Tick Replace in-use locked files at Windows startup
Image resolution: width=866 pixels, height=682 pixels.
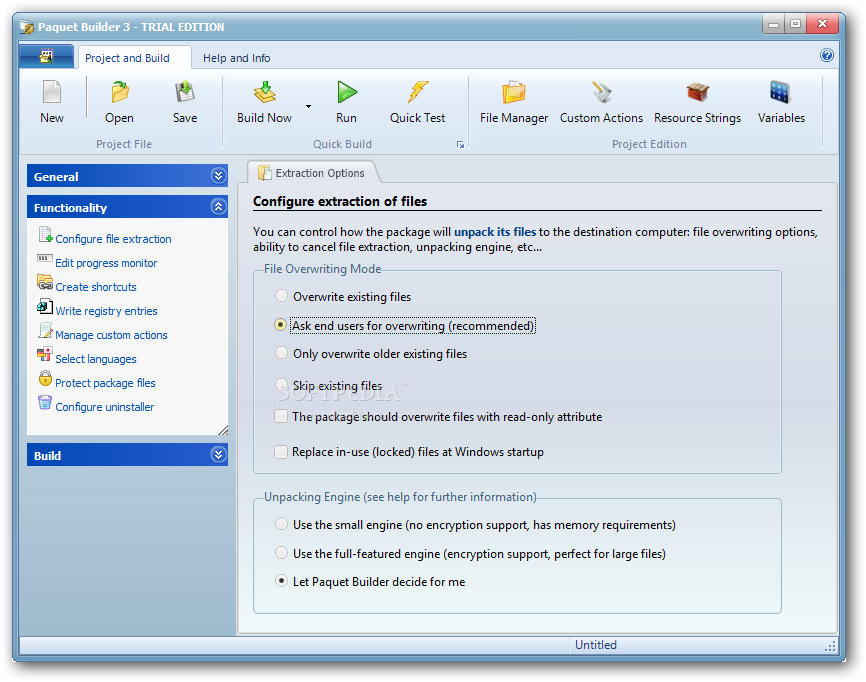(x=281, y=452)
